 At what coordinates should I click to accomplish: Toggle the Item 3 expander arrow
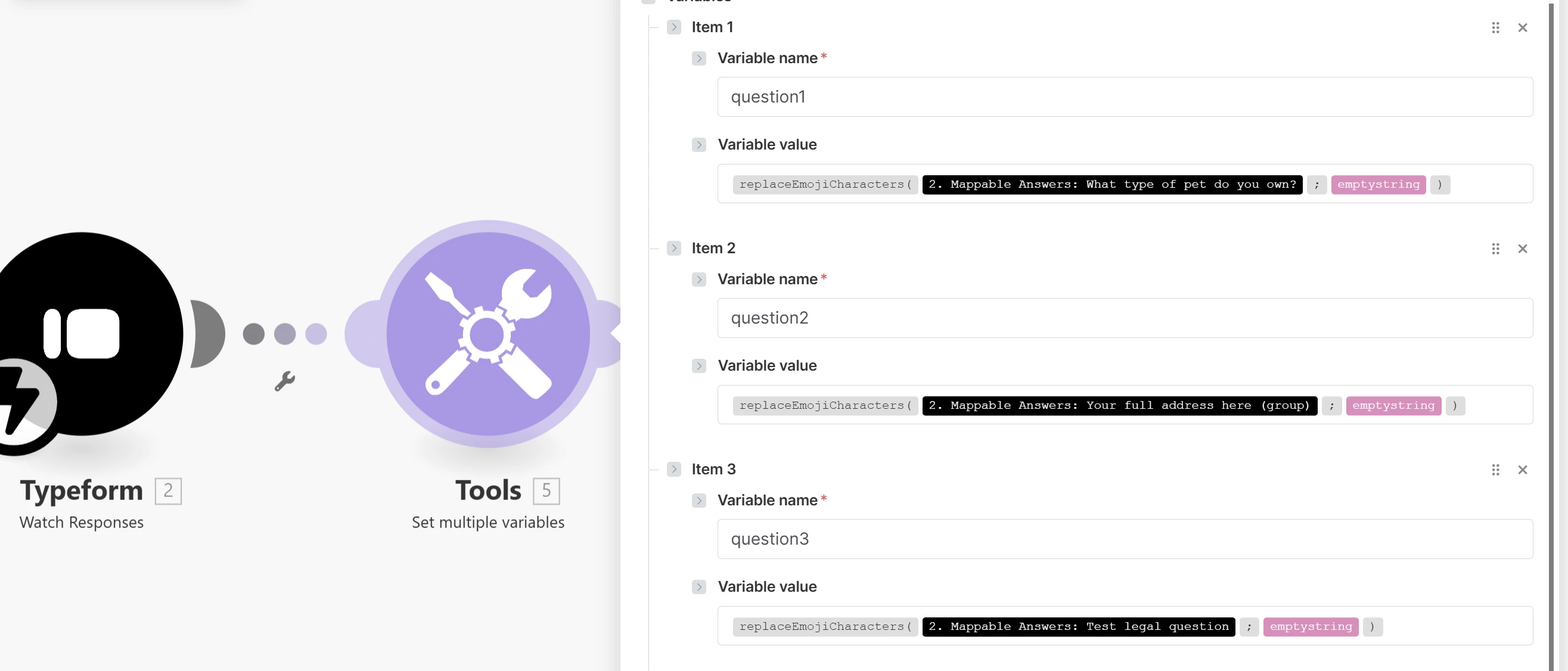tap(674, 469)
